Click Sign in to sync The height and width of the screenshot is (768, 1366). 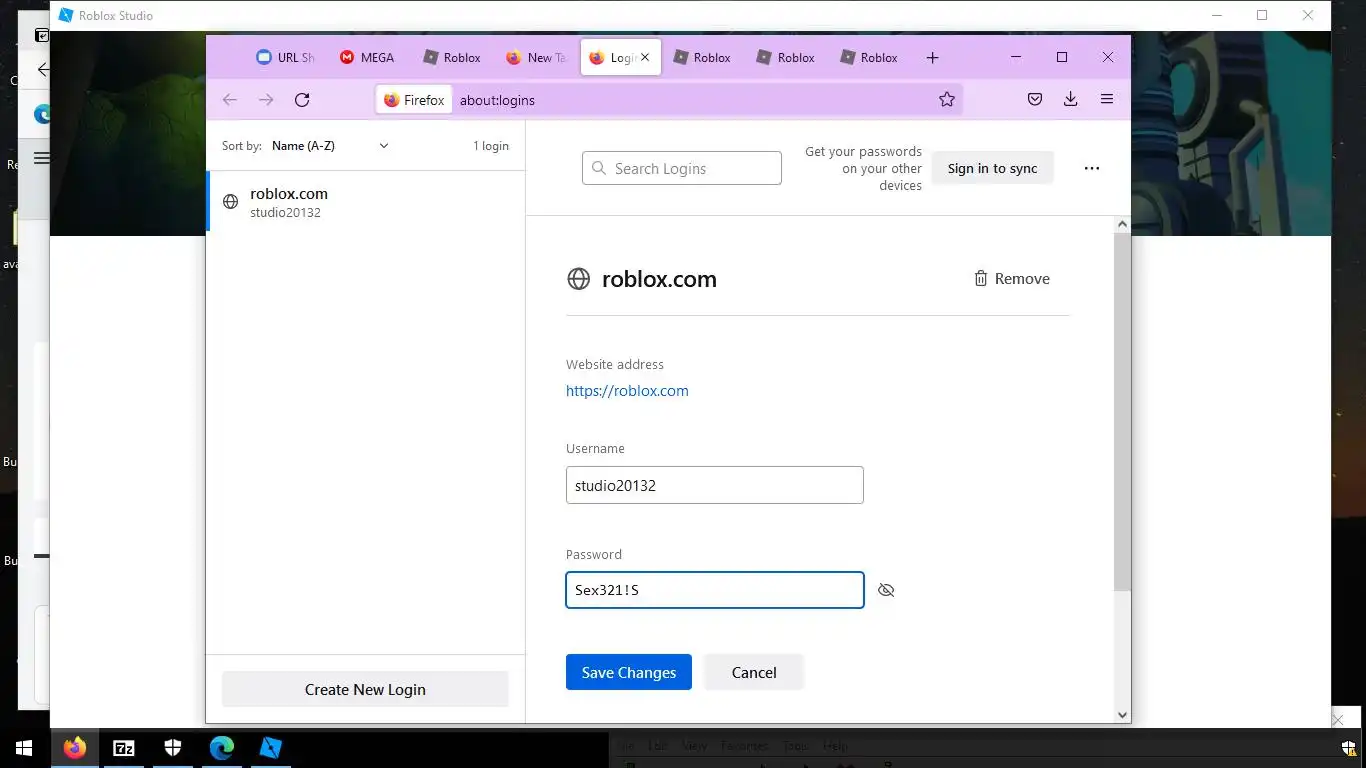(993, 169)
